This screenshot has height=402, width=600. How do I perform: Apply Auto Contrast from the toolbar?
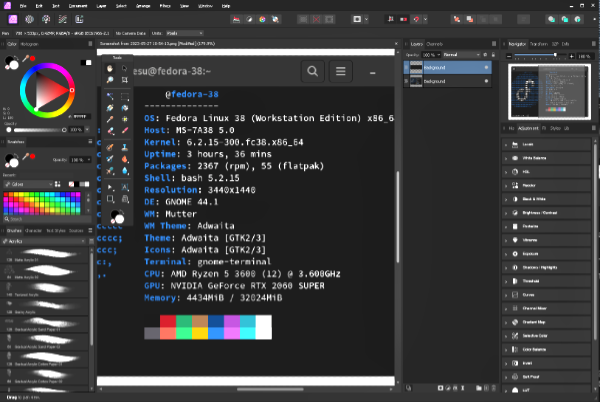(x=249, y=19)
